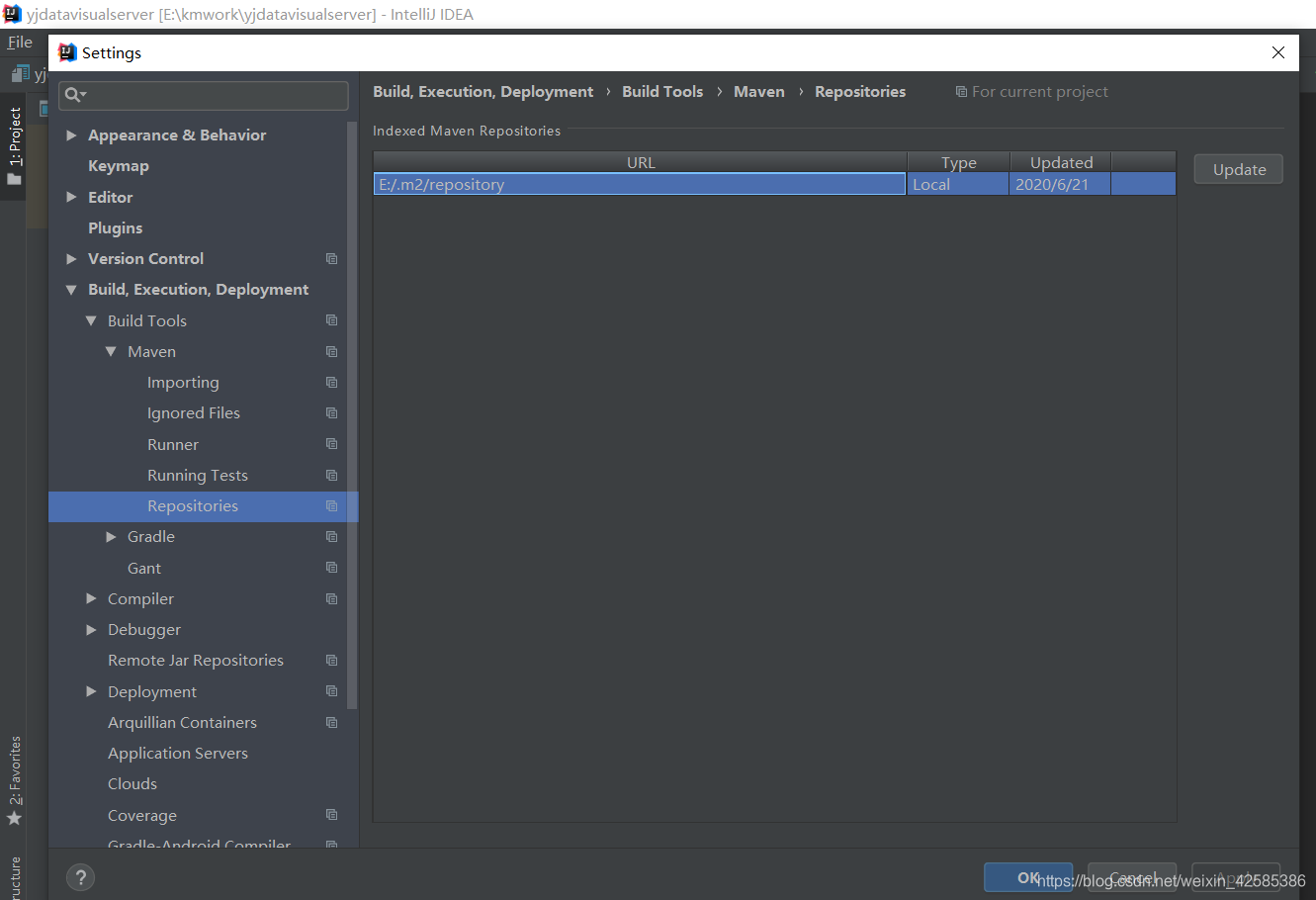Click the For current project icon
The height and width of the screenshot is (900, 1316).
point(961,92)
